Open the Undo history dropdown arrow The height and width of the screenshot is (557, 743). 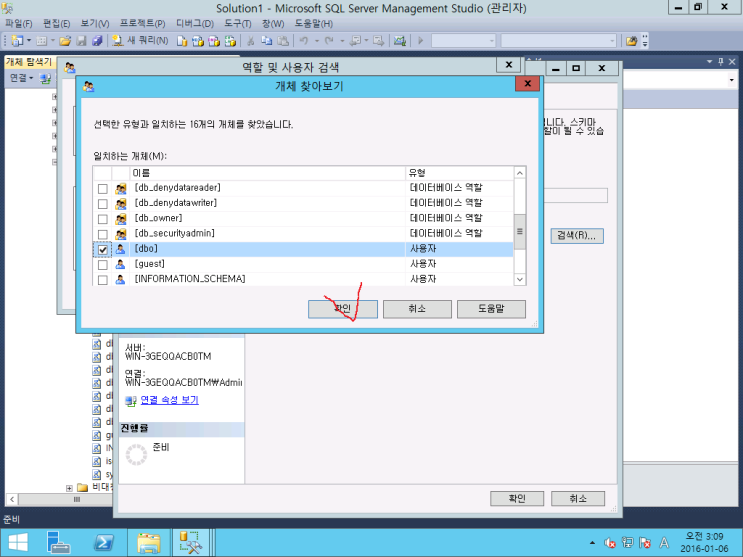pyautogui.click(x=317, y=41)
